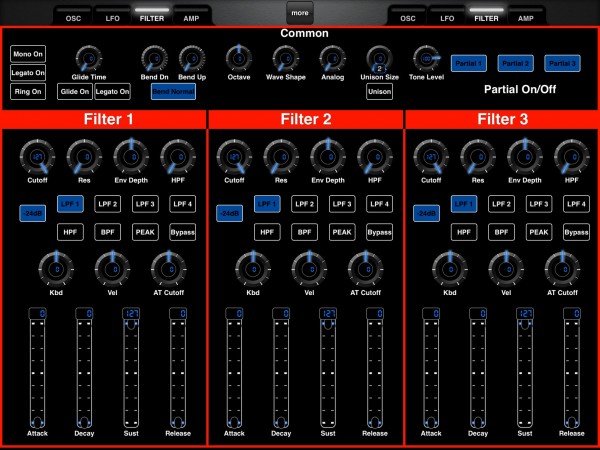This screenshot has width=600, height=450.
Task: Click the Filter 1 Release value box
Action: tap(178, 313)
